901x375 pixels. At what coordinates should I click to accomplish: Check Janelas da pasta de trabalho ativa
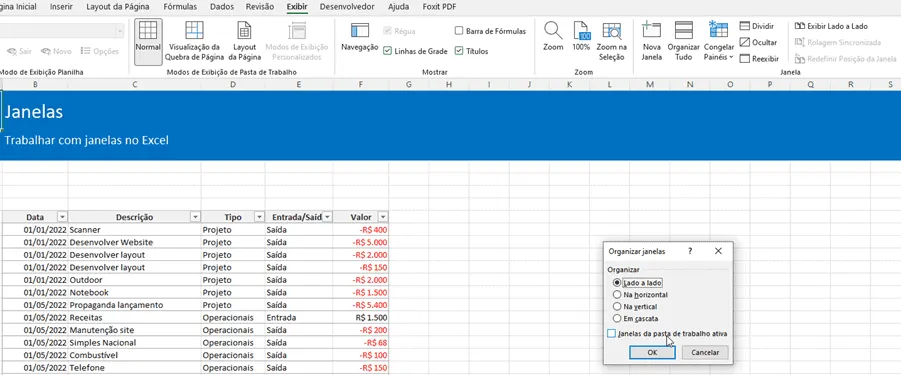(x=611, y=334)
